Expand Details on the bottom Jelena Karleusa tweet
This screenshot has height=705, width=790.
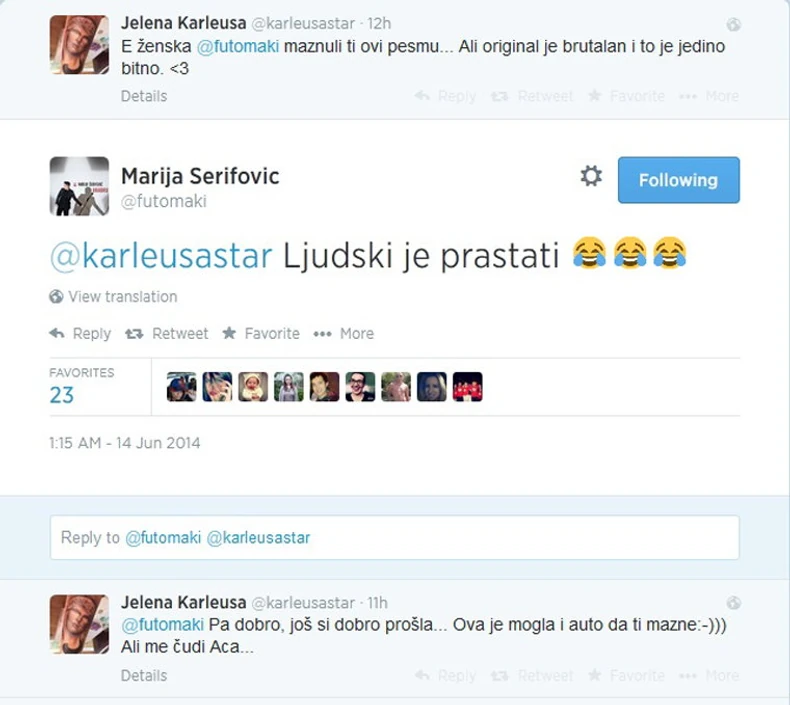click(144, 676)
